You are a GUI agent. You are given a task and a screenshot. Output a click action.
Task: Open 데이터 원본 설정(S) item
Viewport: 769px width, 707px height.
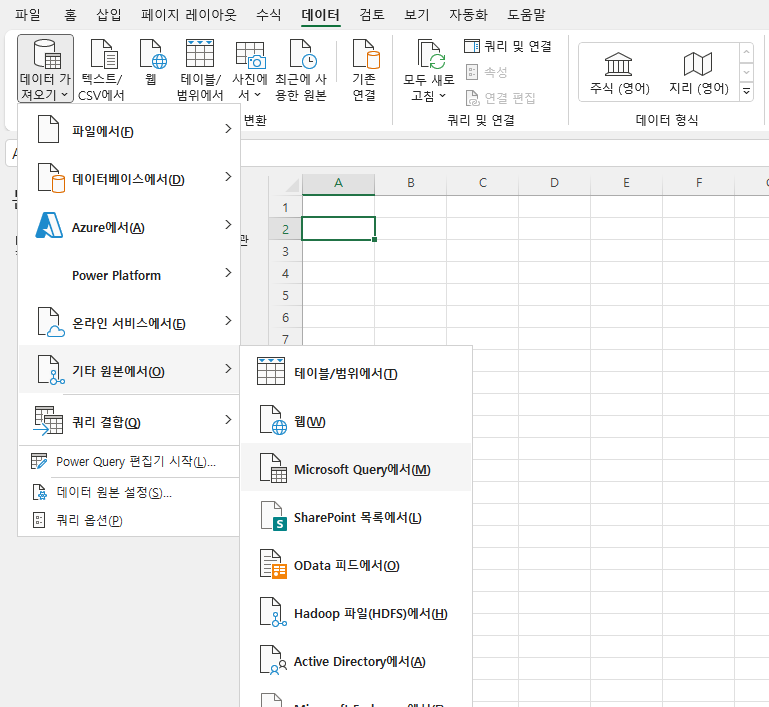(x=129, y=492)
